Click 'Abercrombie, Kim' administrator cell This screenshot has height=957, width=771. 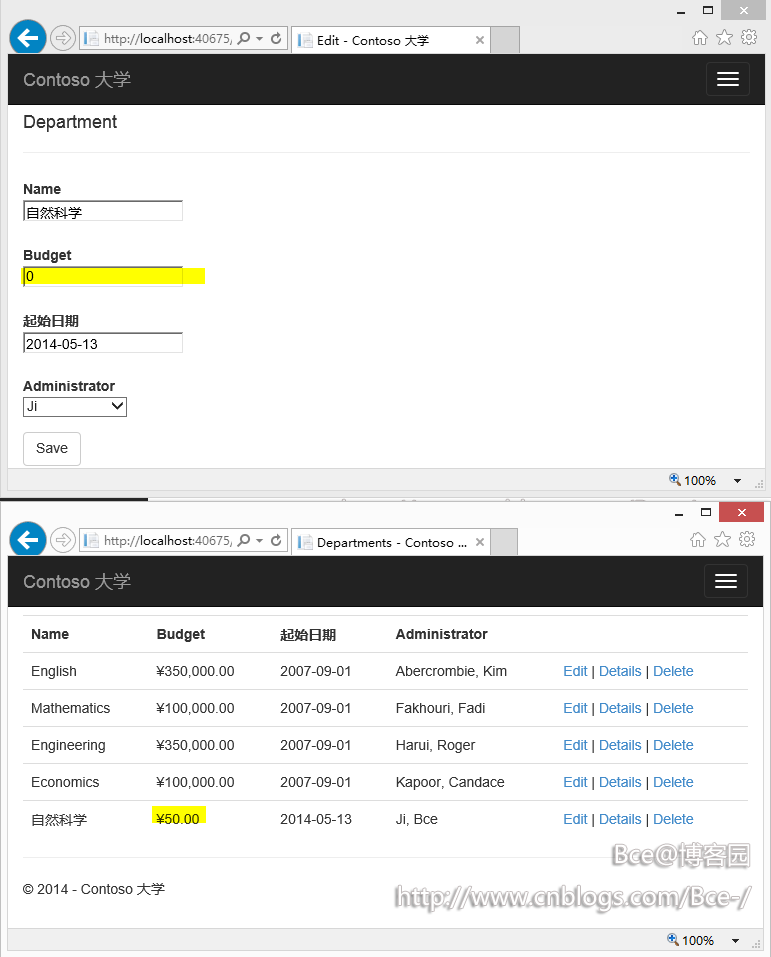click(x=451, y=671)
